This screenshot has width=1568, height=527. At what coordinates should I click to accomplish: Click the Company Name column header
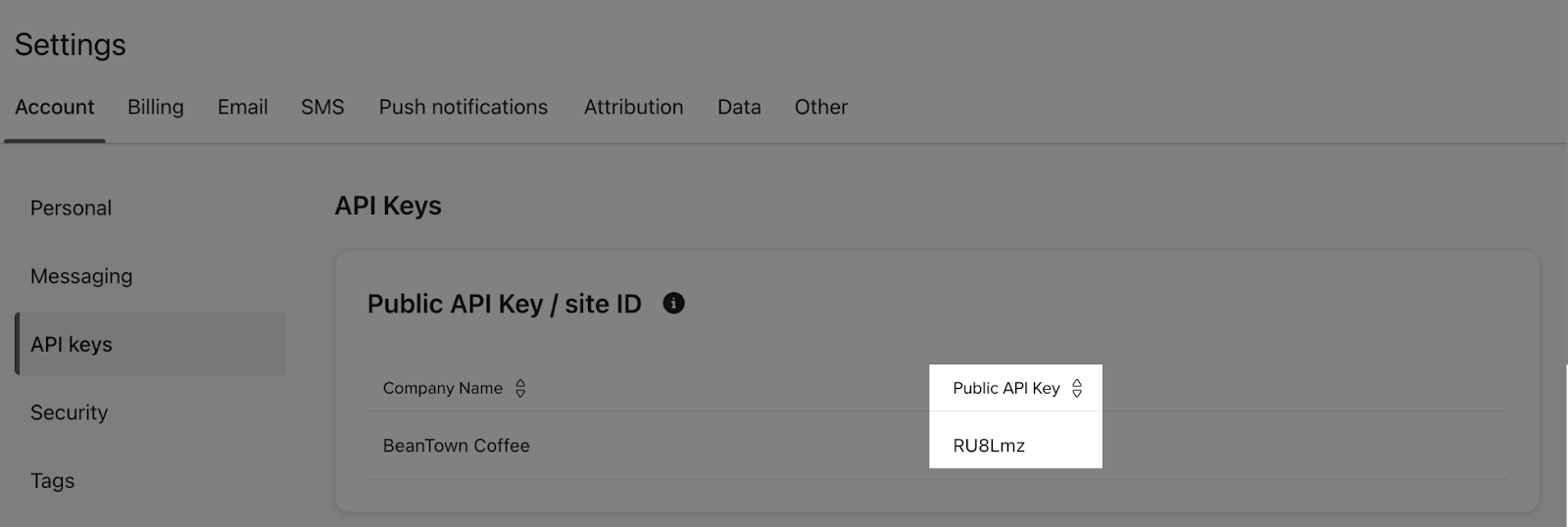(x=443, y=388)
